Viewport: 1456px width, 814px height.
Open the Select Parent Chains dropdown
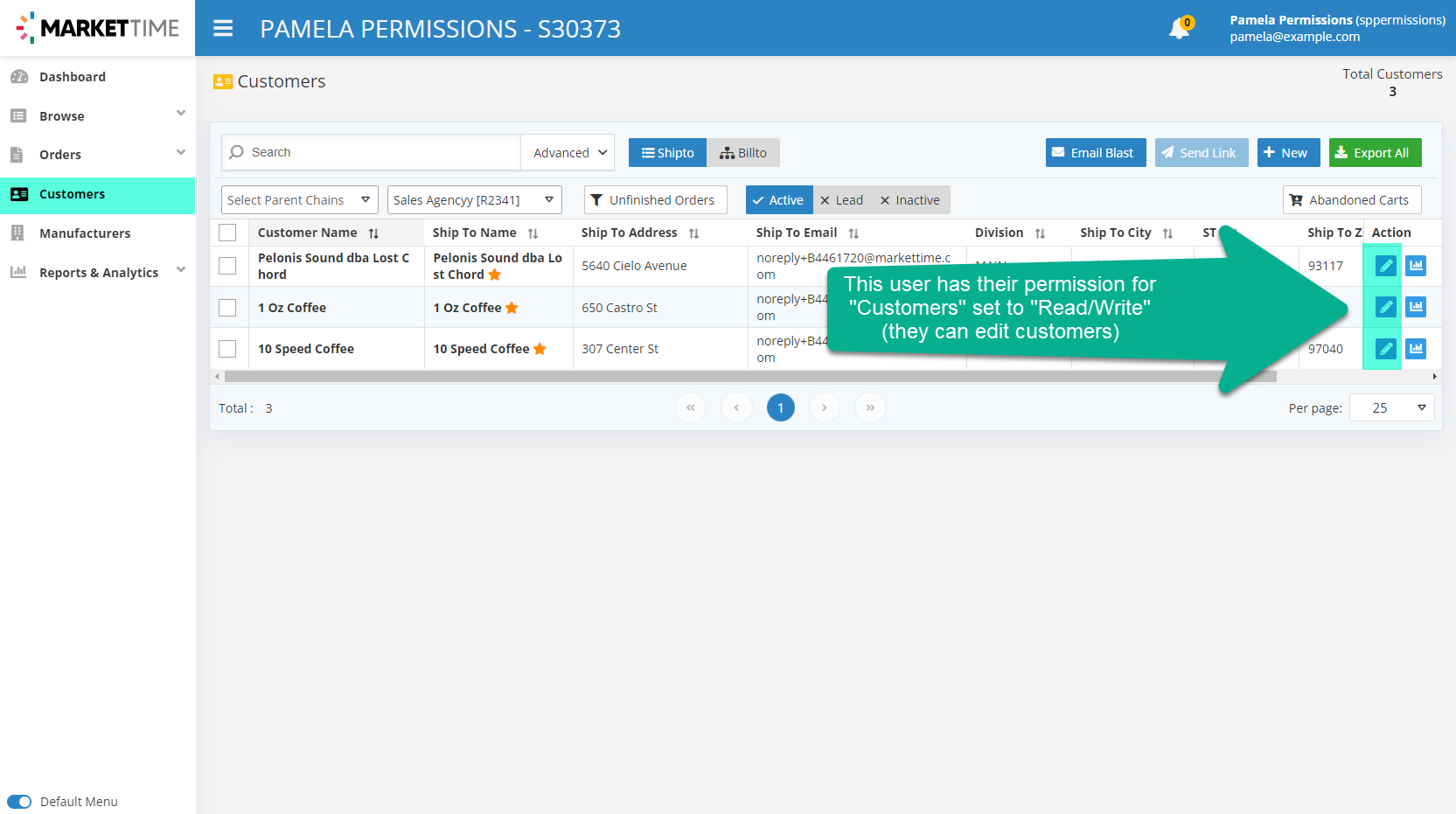[x=299, y=200]
